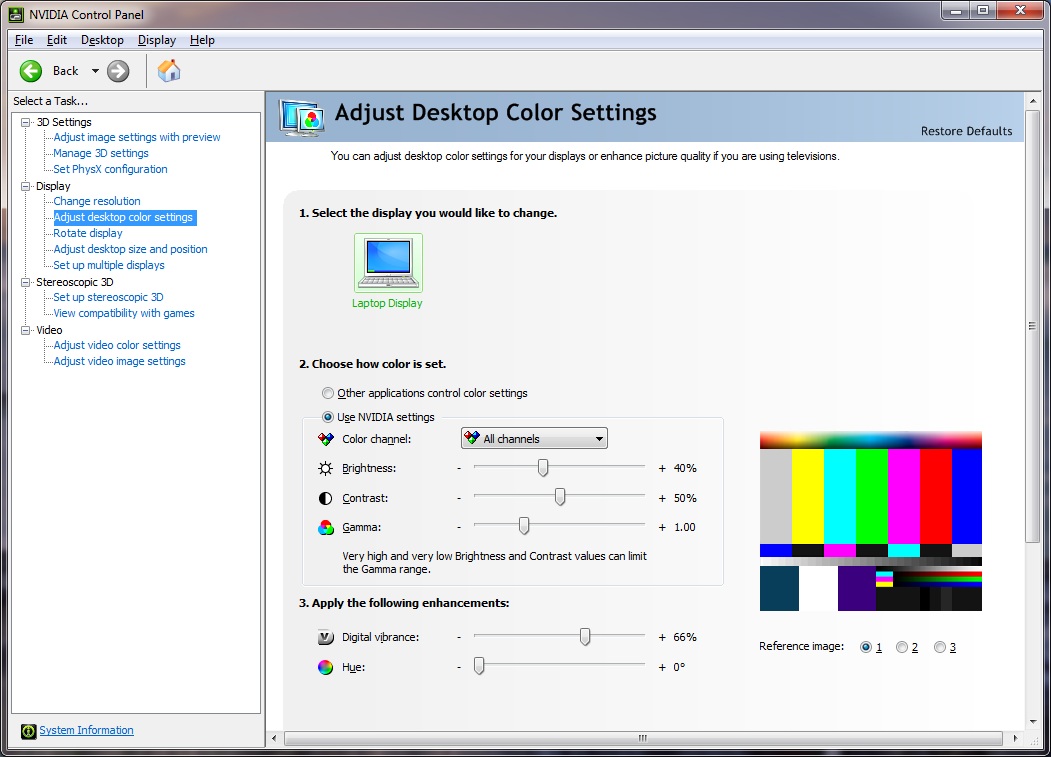Click the vertical scrollbar up arrow
Image resolution: width=1051 pixels, height=757 pixels.
1033,101
